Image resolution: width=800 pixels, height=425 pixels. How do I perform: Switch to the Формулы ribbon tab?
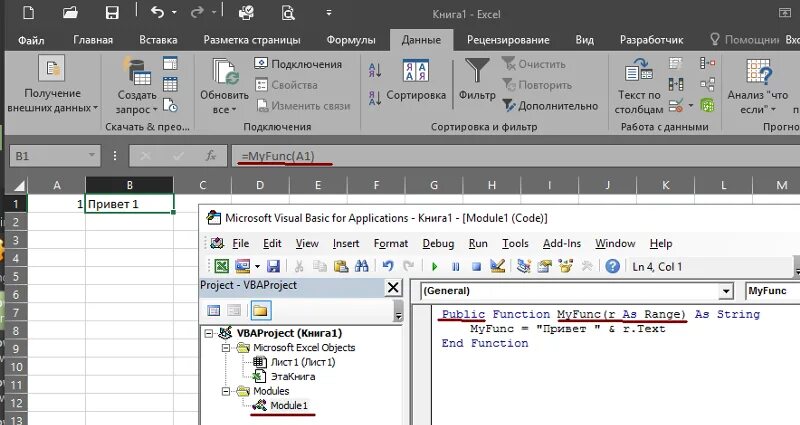(351, 40)
